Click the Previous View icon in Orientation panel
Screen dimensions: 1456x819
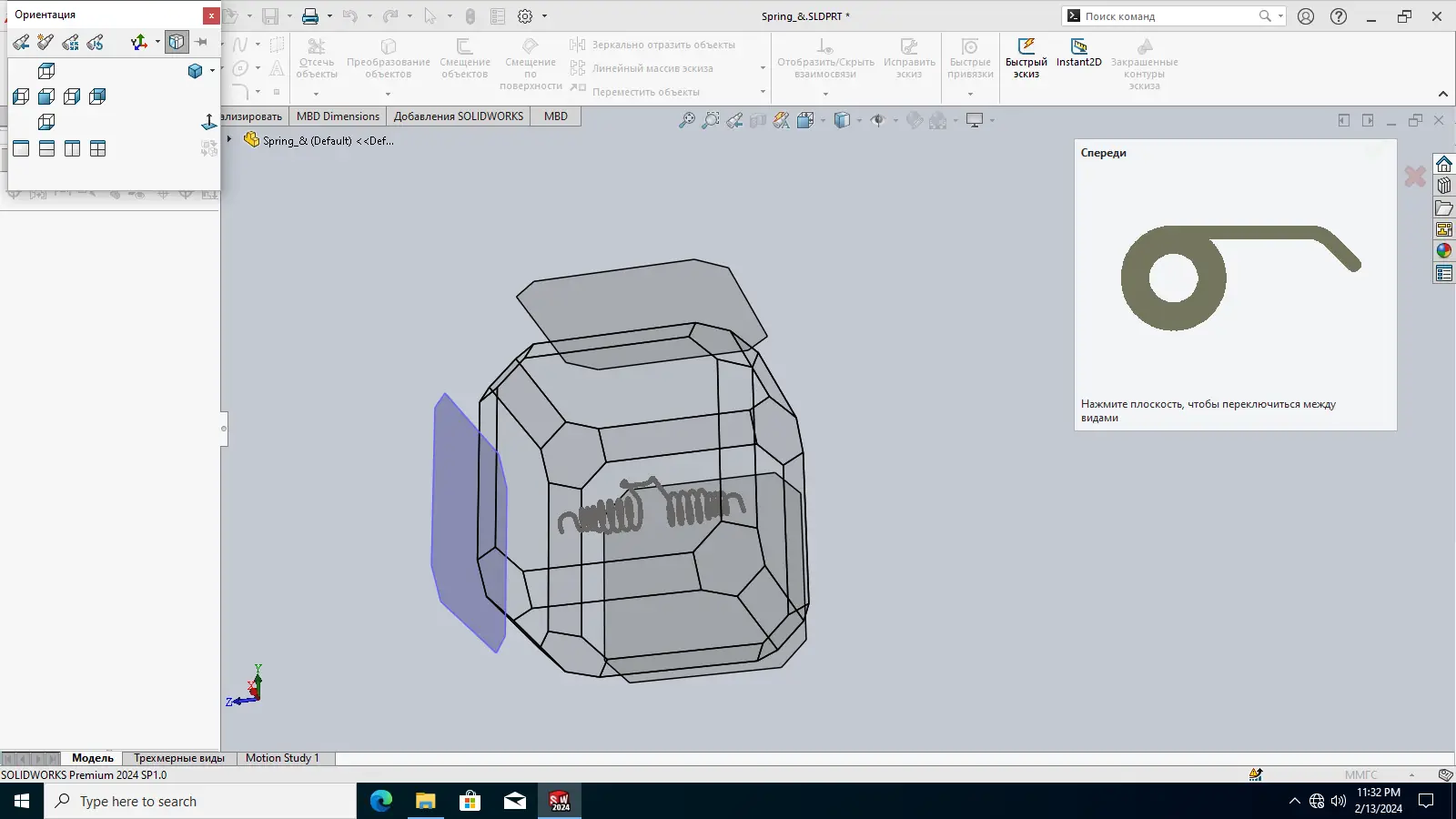[21, 43]
